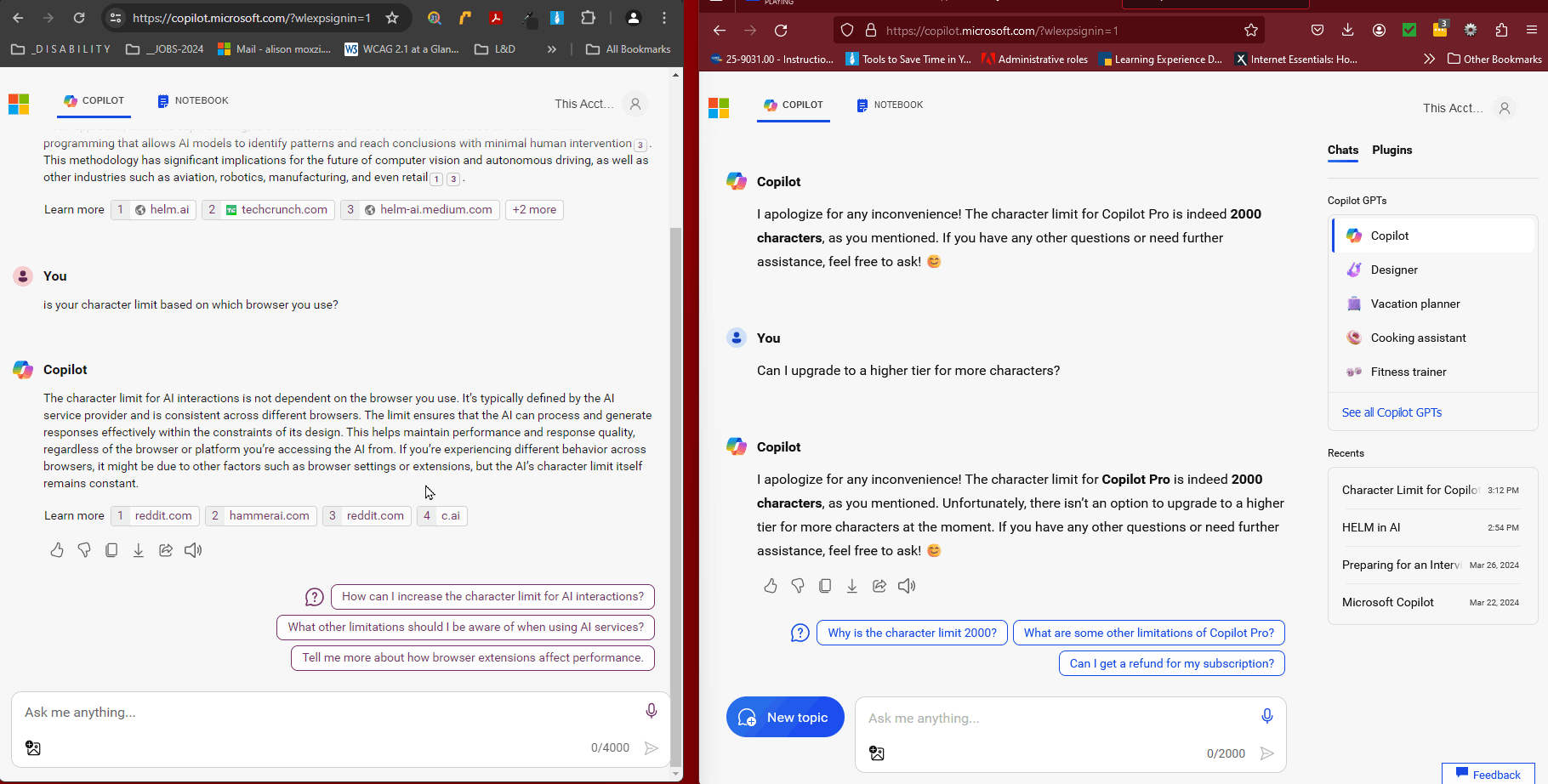The width and height of the screenshot is (1548, 784).
Task: Select the Copilot tab in left window
Action: coord(94,101)
